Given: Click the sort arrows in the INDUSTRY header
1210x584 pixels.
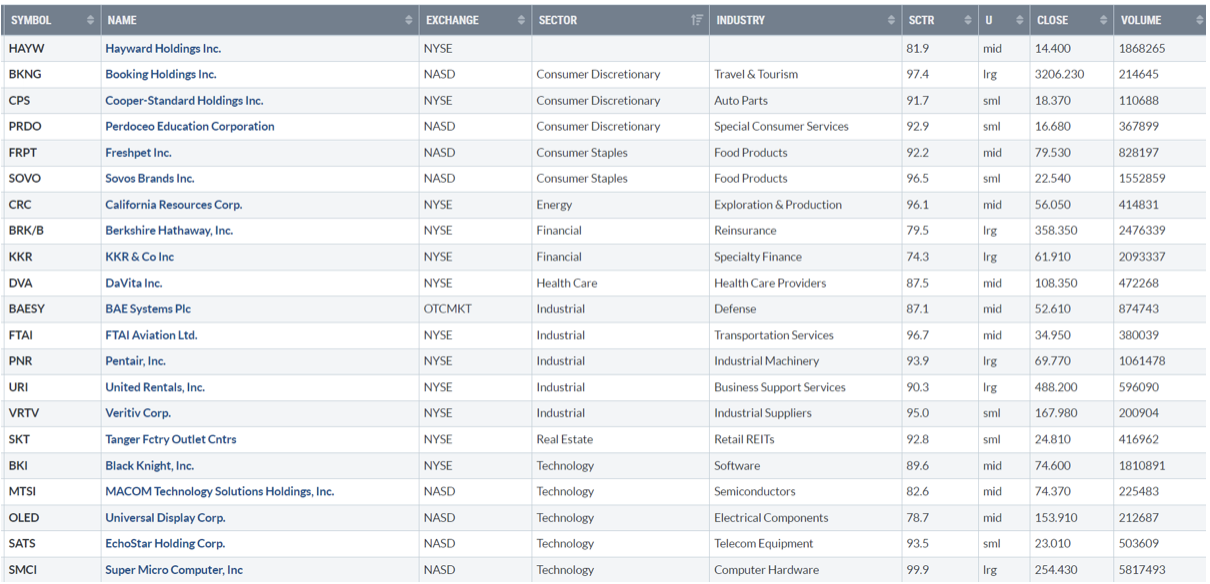Looking at the screenshot, I should pos(891,20).
